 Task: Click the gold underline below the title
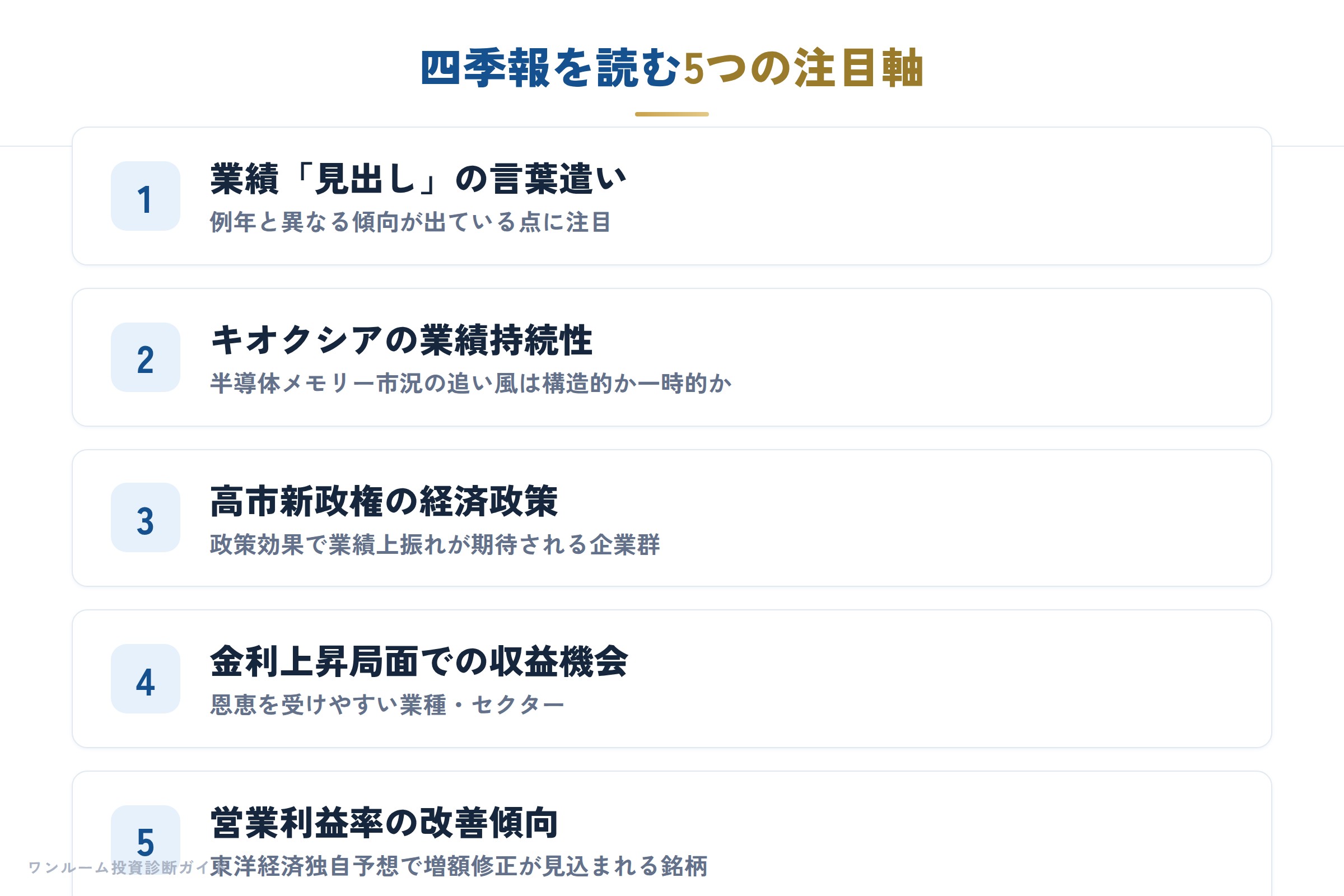672,114
